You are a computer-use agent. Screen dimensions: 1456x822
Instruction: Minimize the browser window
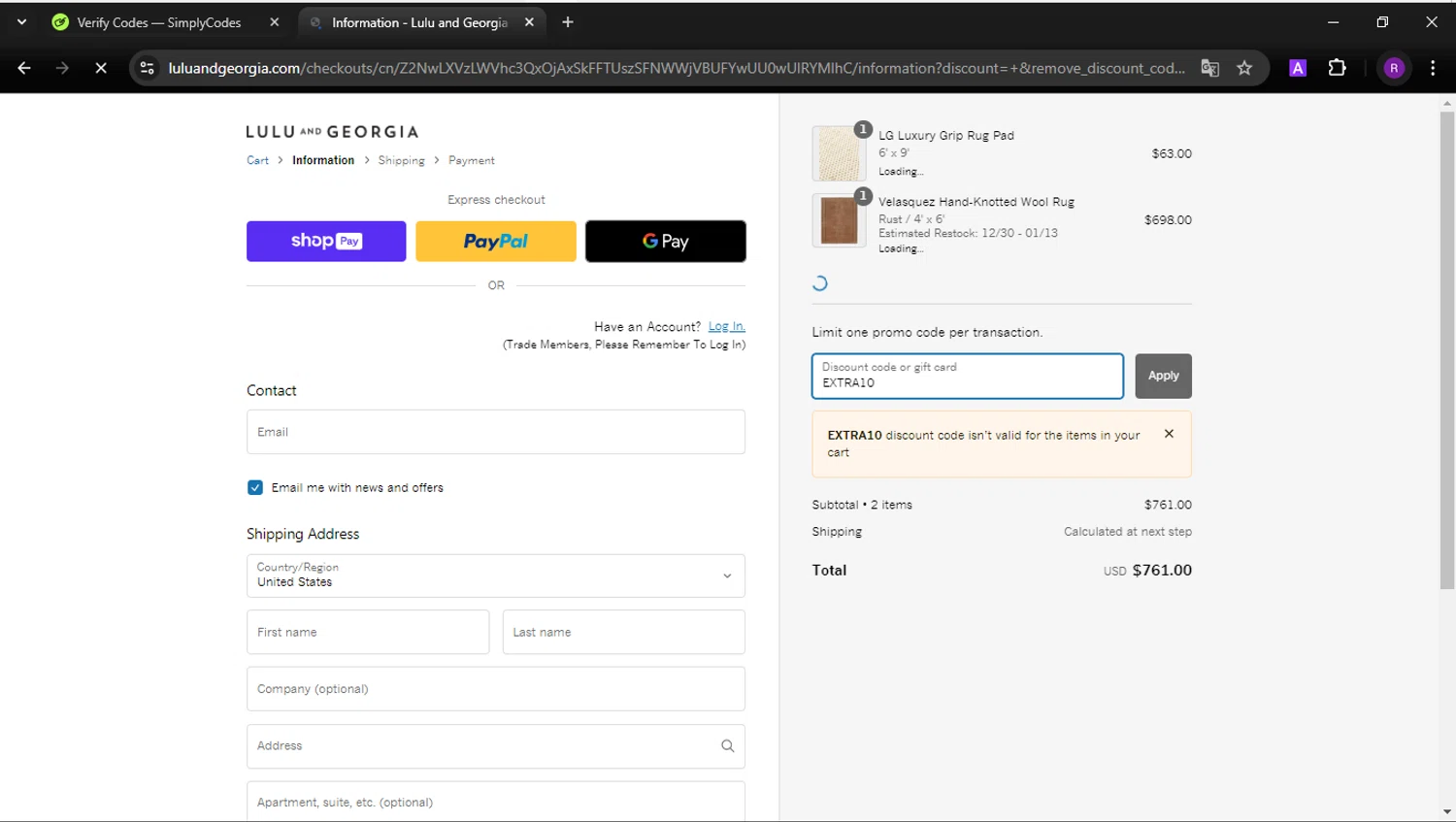tap(1333, 21)
